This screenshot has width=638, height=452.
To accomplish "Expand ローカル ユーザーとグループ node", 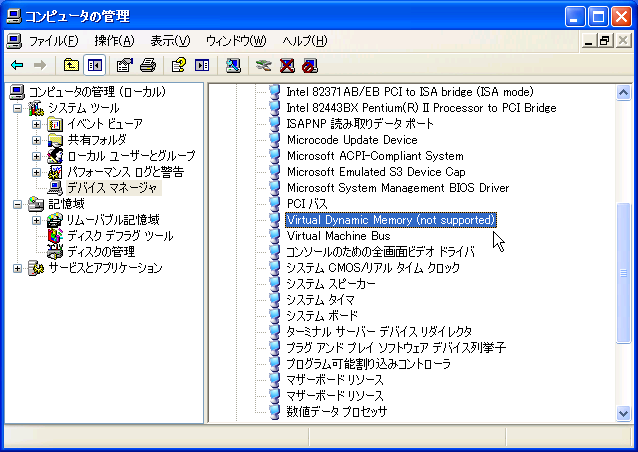I will click(36, 156).
